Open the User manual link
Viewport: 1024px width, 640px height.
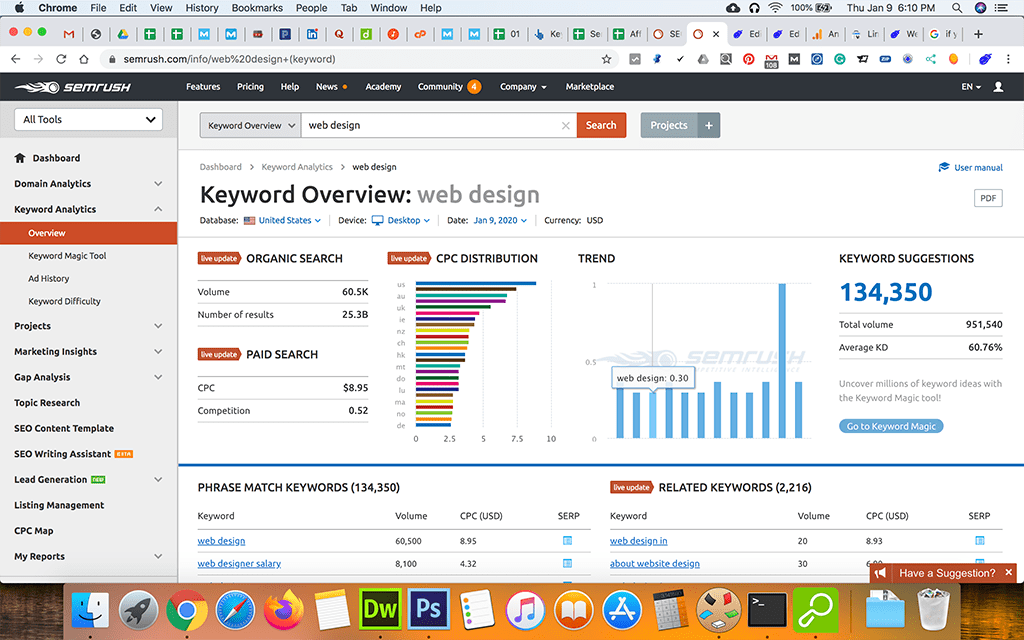[x=970, y=168]
